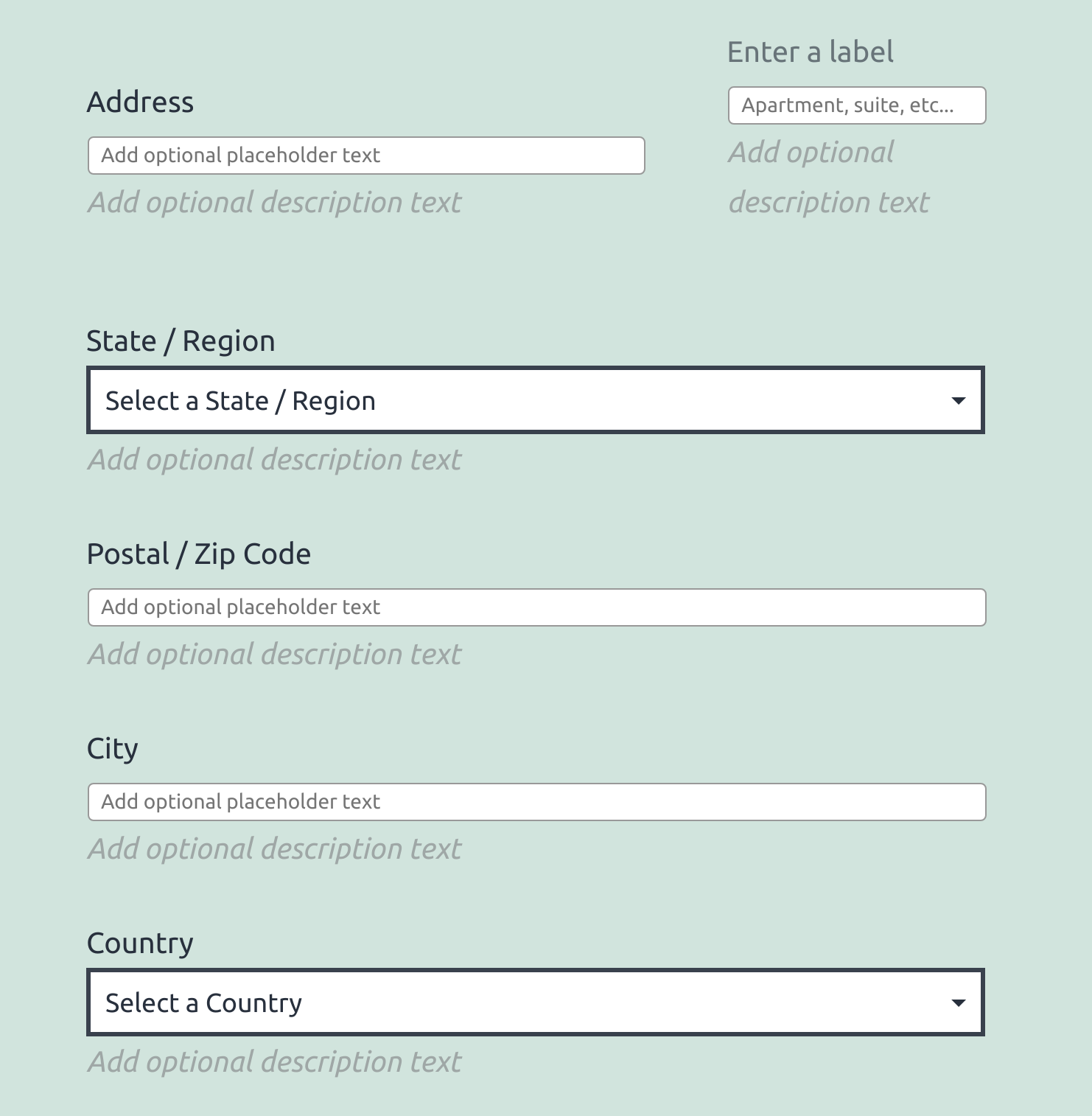The width and height of the screenshot is (1092, 1116).
Task: Click the 'Apartment, suite, etc...' label input
Action: (856, 105)
